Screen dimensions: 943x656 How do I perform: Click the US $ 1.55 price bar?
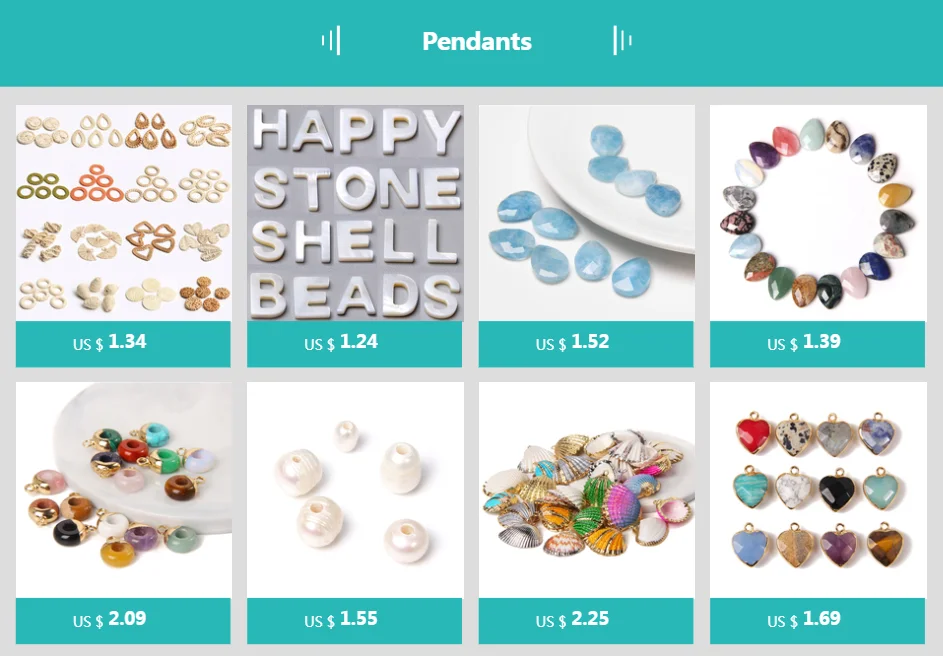pos(354,621)
